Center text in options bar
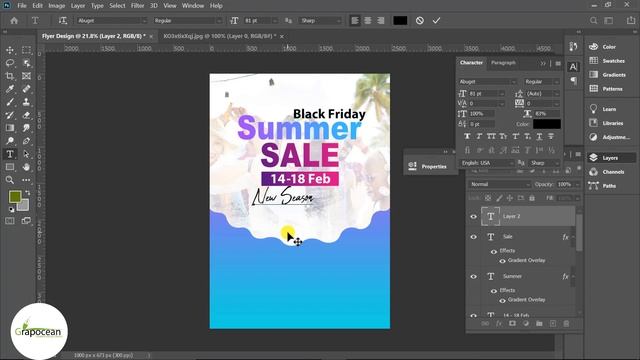This screenshot has height=360, width=640. coord(368,20)
